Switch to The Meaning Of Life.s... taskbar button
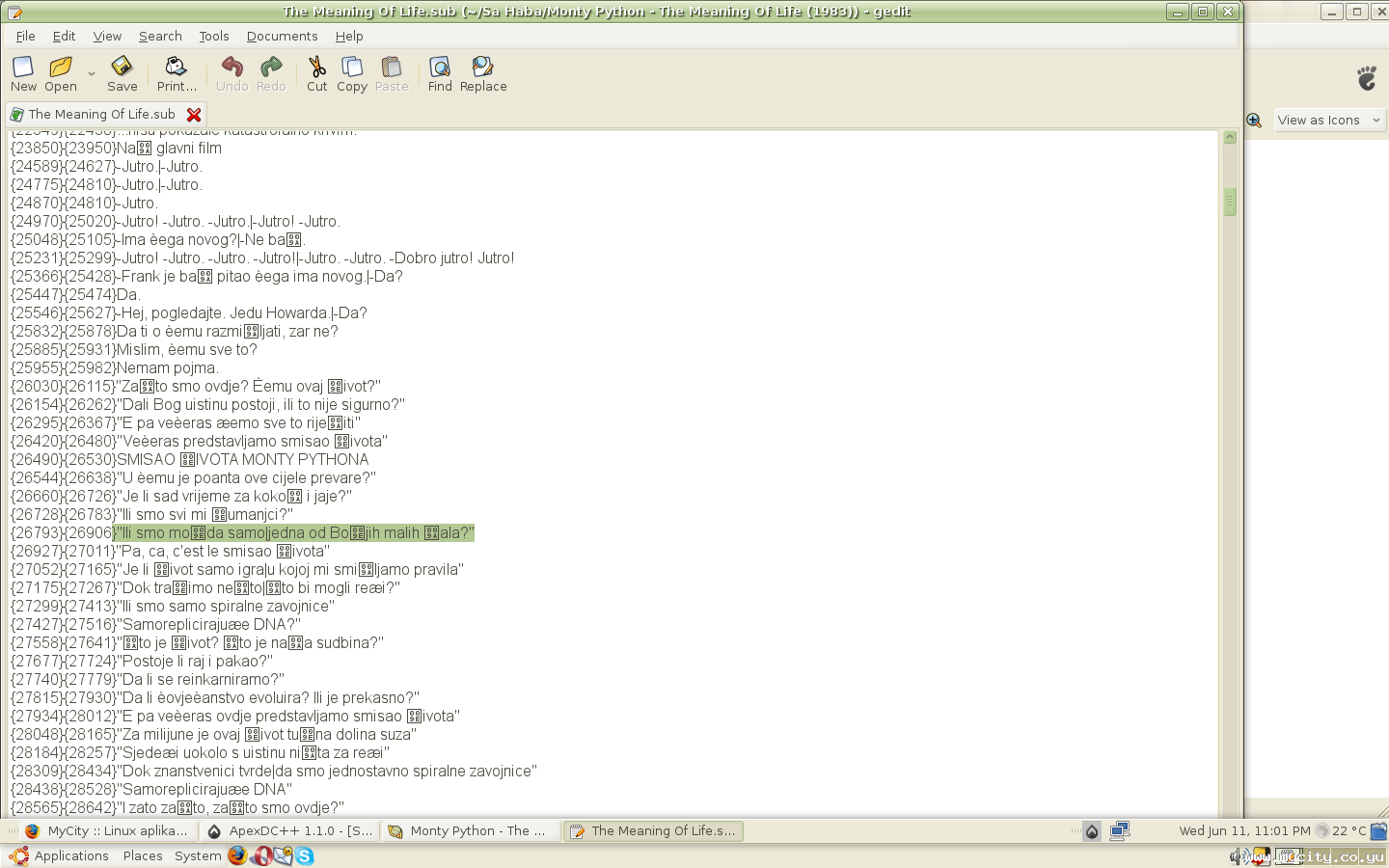1389x868 pixels. pos(653,830)
